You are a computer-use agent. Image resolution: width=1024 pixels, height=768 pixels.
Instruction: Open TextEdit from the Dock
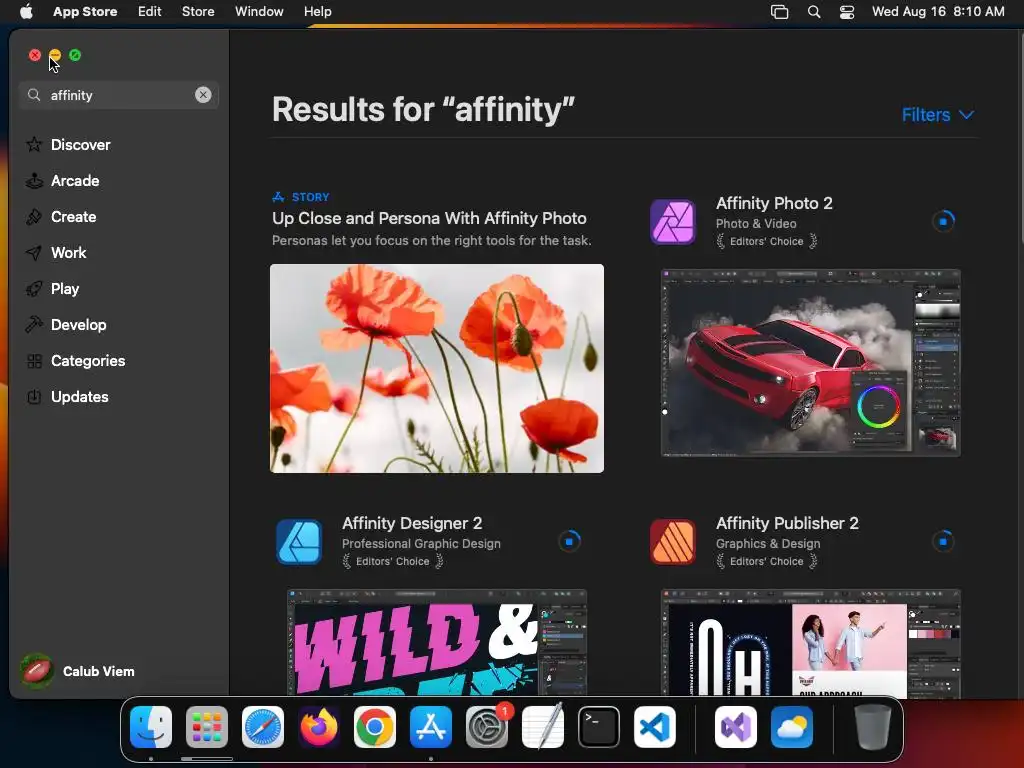543,727
